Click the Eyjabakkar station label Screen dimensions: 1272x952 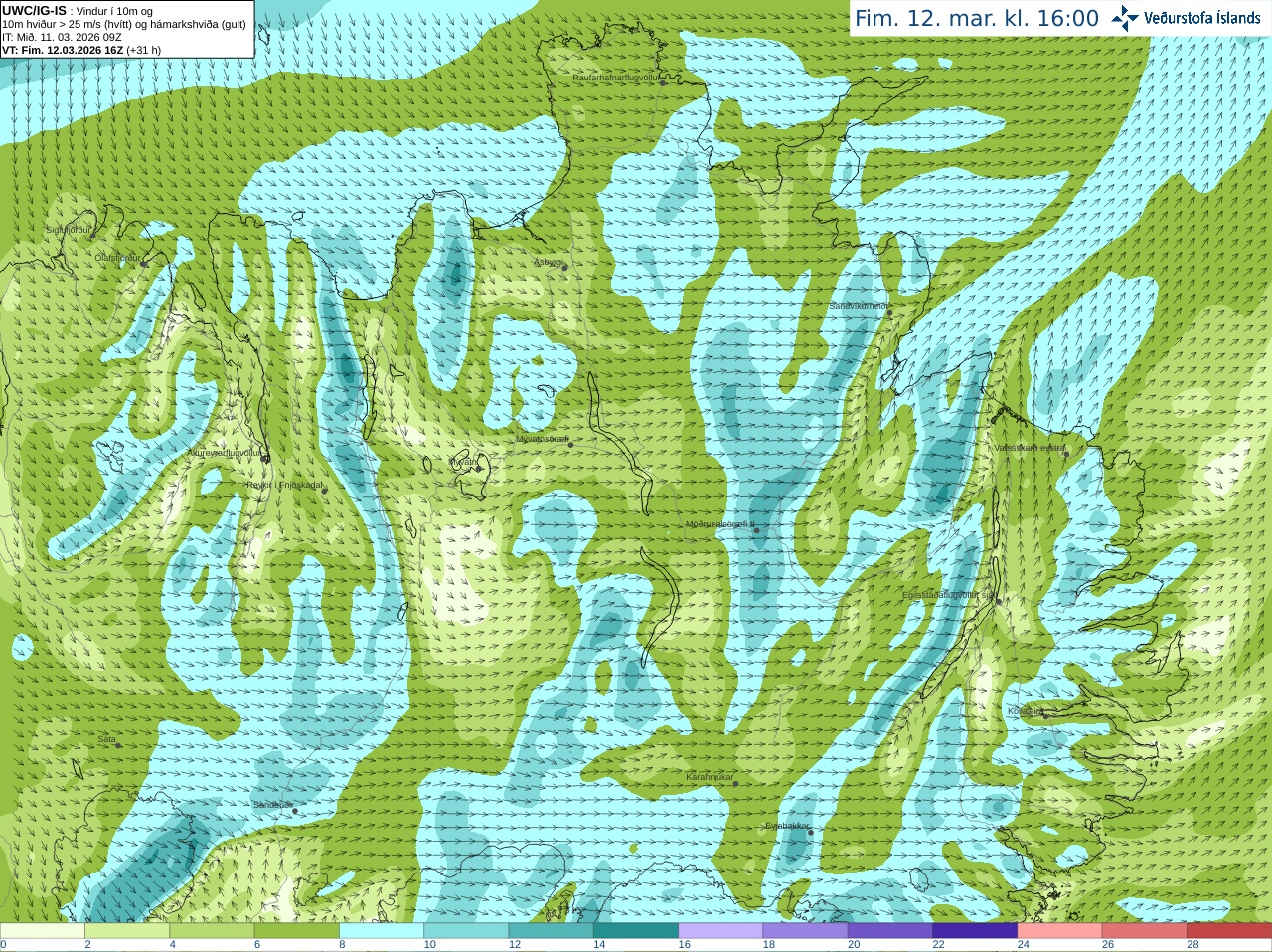point(787,826)
